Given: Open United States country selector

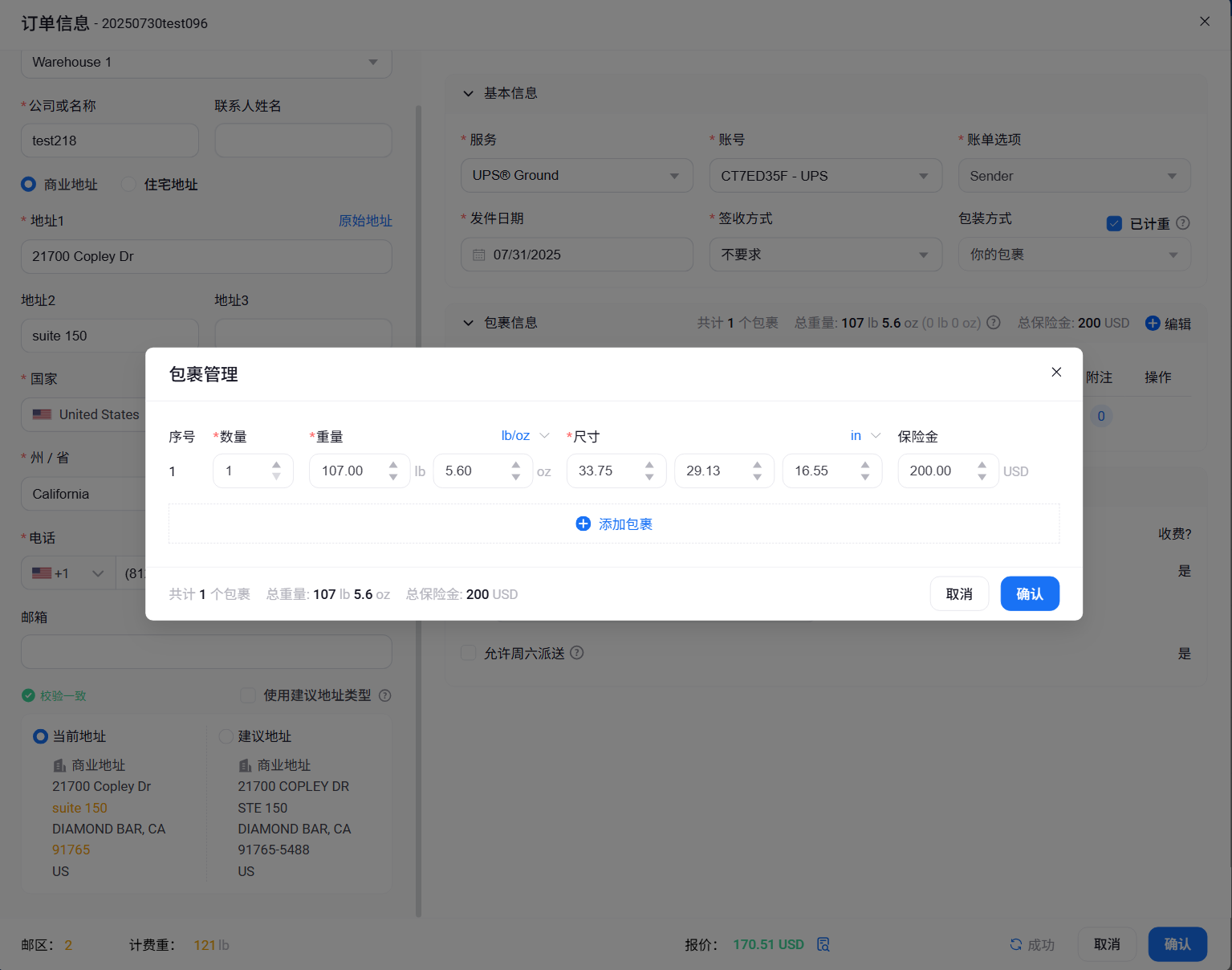Looking at the screenshot, I should click(x=83, y=414).
